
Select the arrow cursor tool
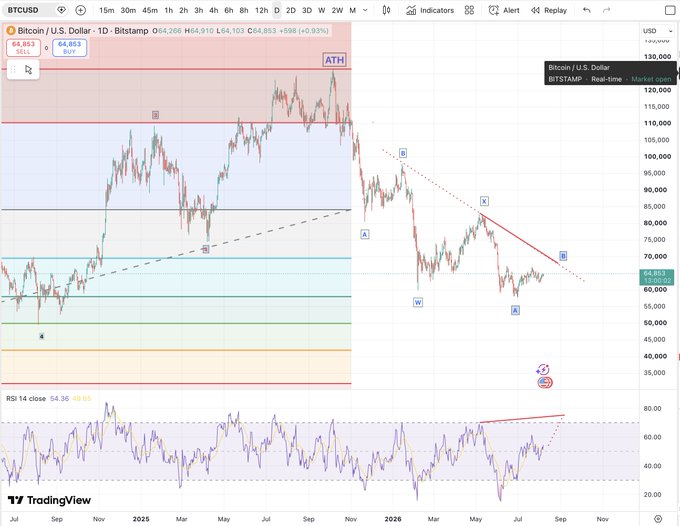click(29, 69)
